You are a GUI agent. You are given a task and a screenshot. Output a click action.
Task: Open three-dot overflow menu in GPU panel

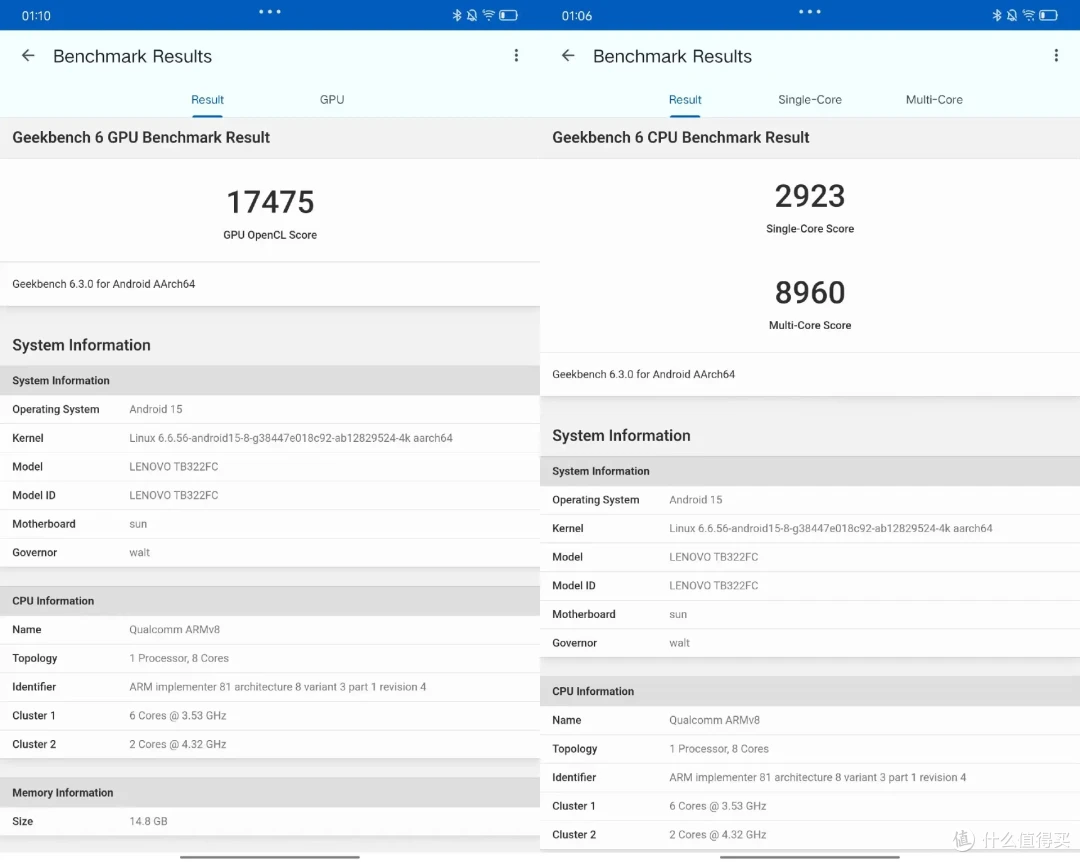pyautogui.click(x=516, y=56)
